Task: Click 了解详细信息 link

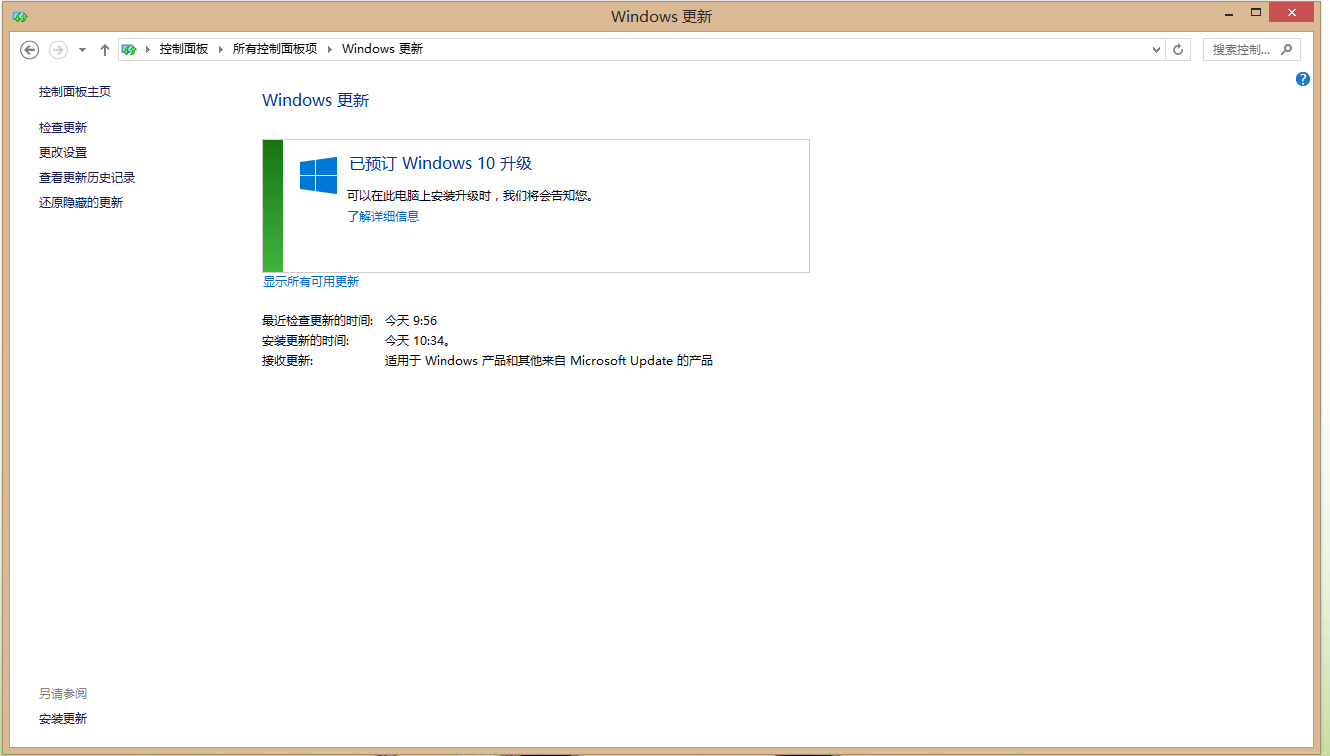Action: (x=383, y=216)
